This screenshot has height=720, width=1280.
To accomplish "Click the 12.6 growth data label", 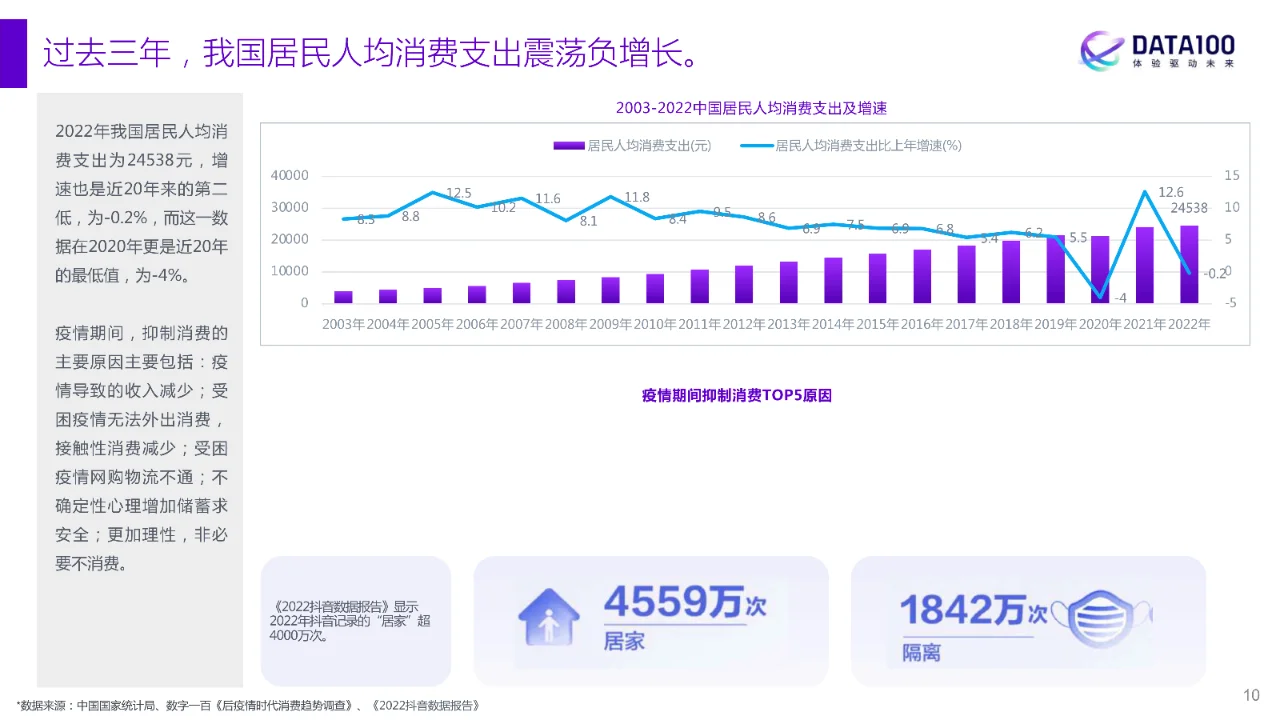I will (1170, 192).
